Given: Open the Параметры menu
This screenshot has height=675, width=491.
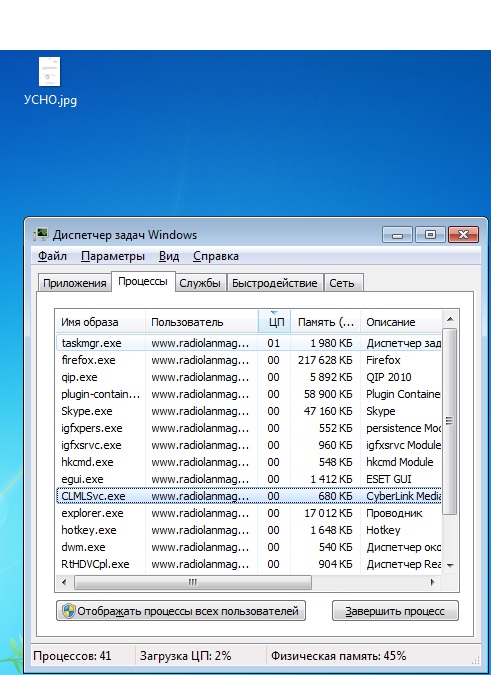Looking at the screenshot, I should coord(113,256).
